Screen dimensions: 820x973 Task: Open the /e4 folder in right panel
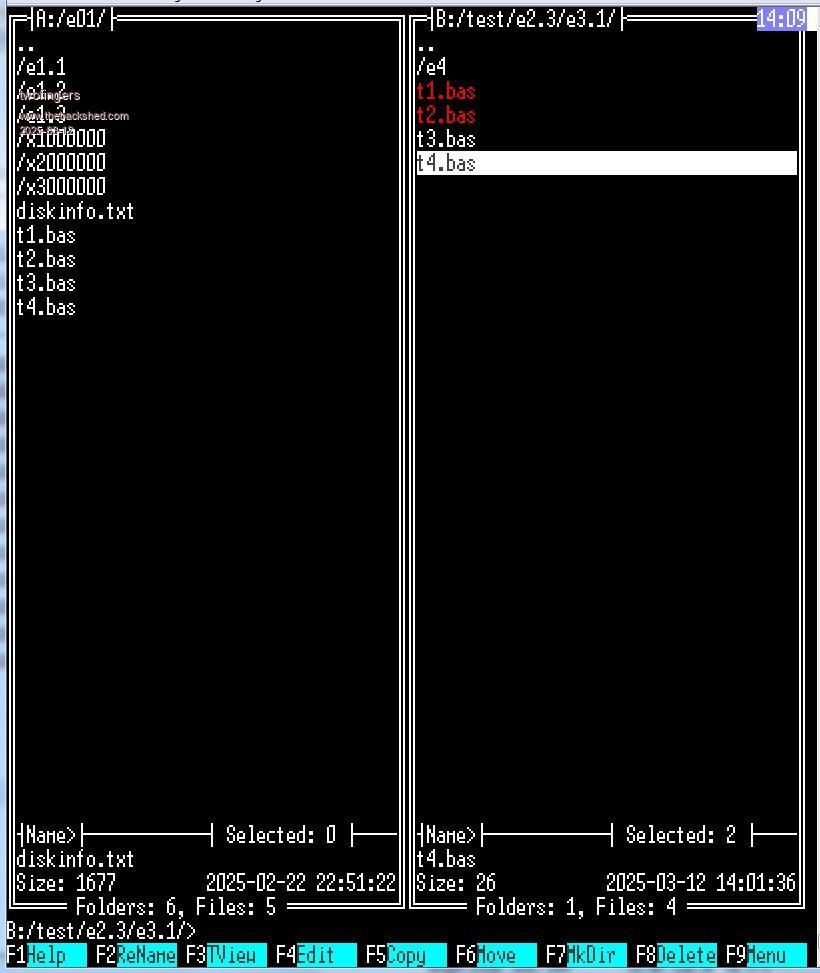[x=432, y=67]
